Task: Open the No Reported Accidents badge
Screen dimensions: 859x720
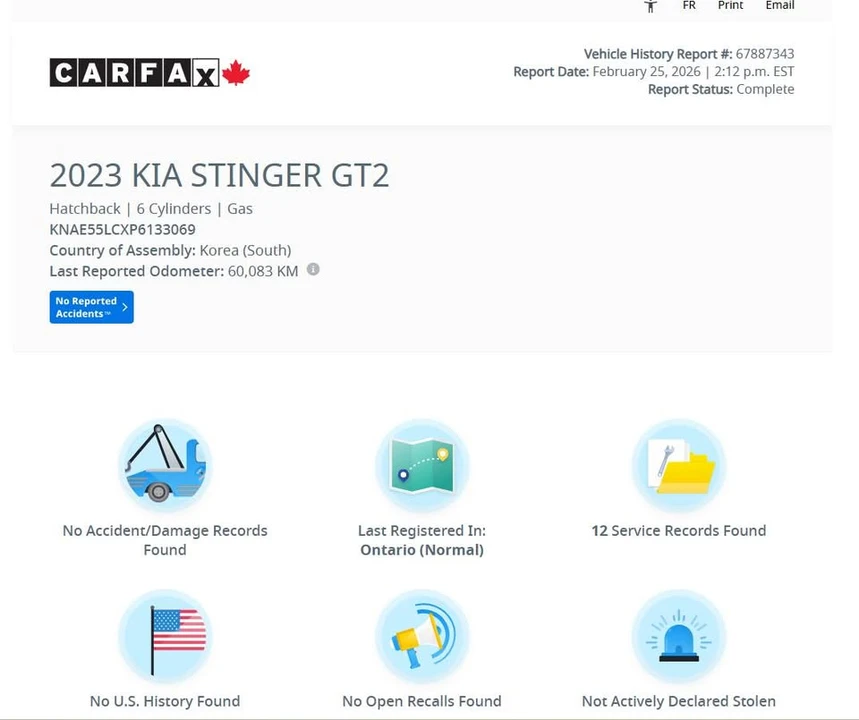Action: tap(91, 307)
